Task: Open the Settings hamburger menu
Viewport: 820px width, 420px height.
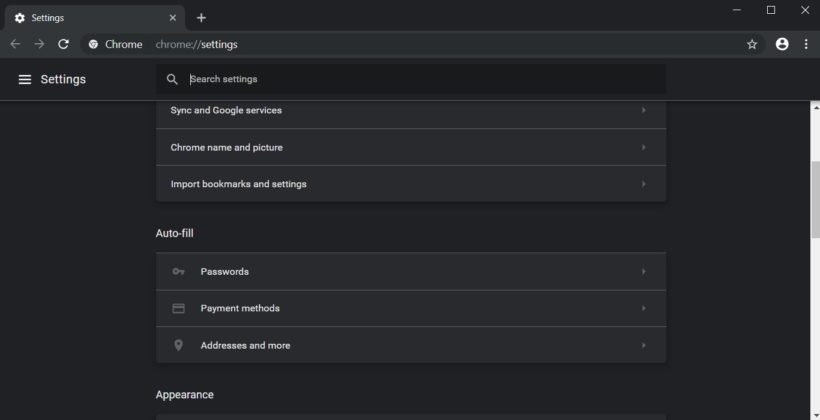Action: click(x=25, y=80)
